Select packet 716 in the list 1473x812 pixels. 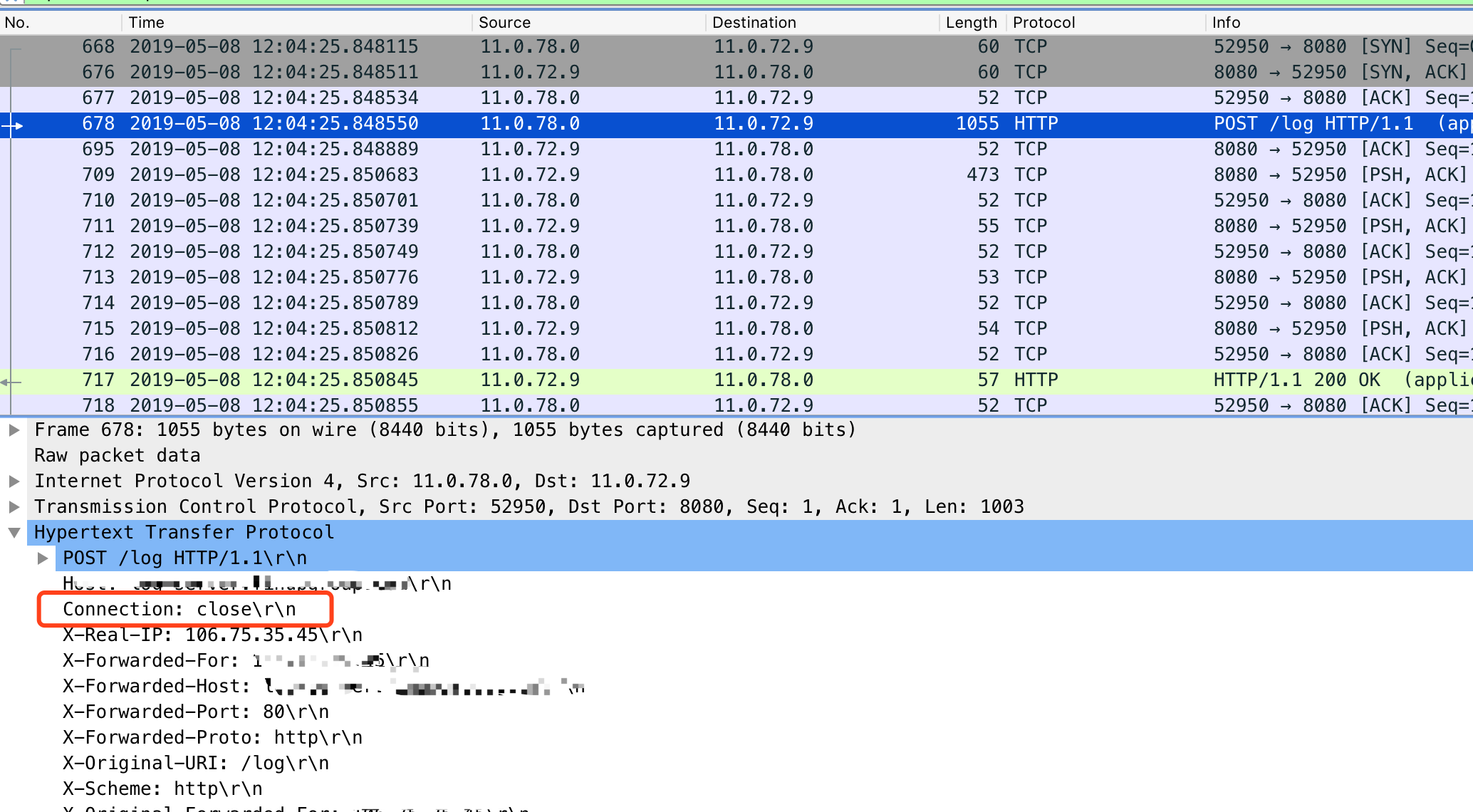pyautogui.click(x=736, y=355)
